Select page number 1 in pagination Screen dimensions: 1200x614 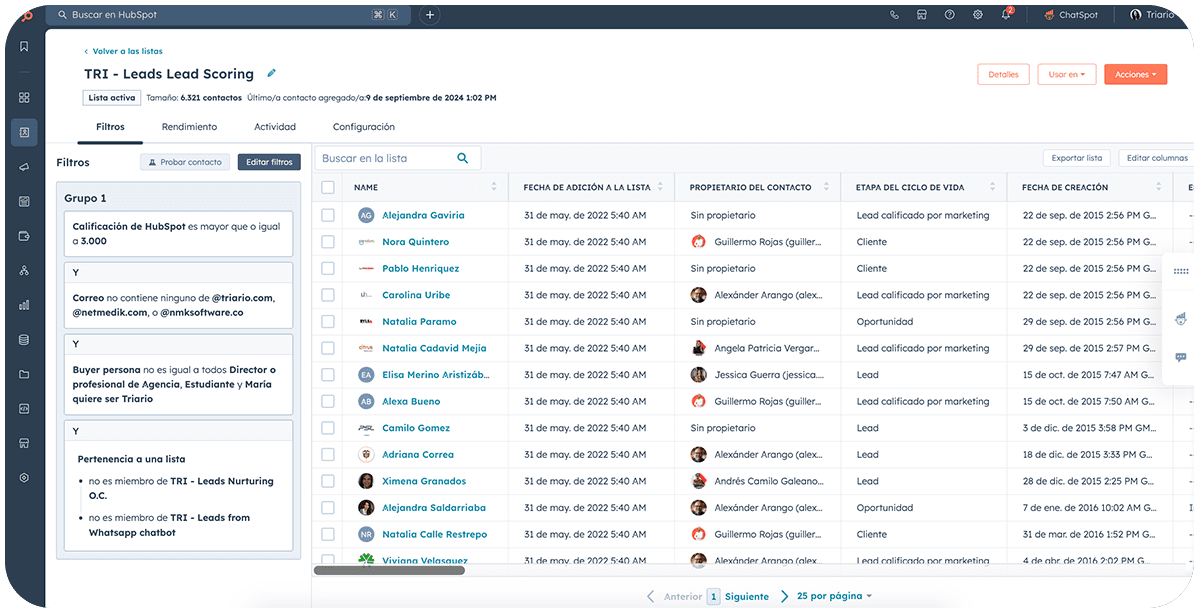click(x=713, y=597)
